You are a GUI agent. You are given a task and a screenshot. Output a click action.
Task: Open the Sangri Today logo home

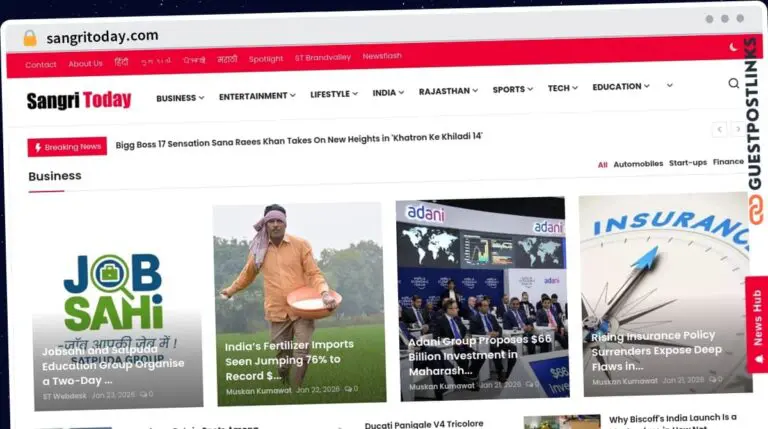(x=78, y=100)
